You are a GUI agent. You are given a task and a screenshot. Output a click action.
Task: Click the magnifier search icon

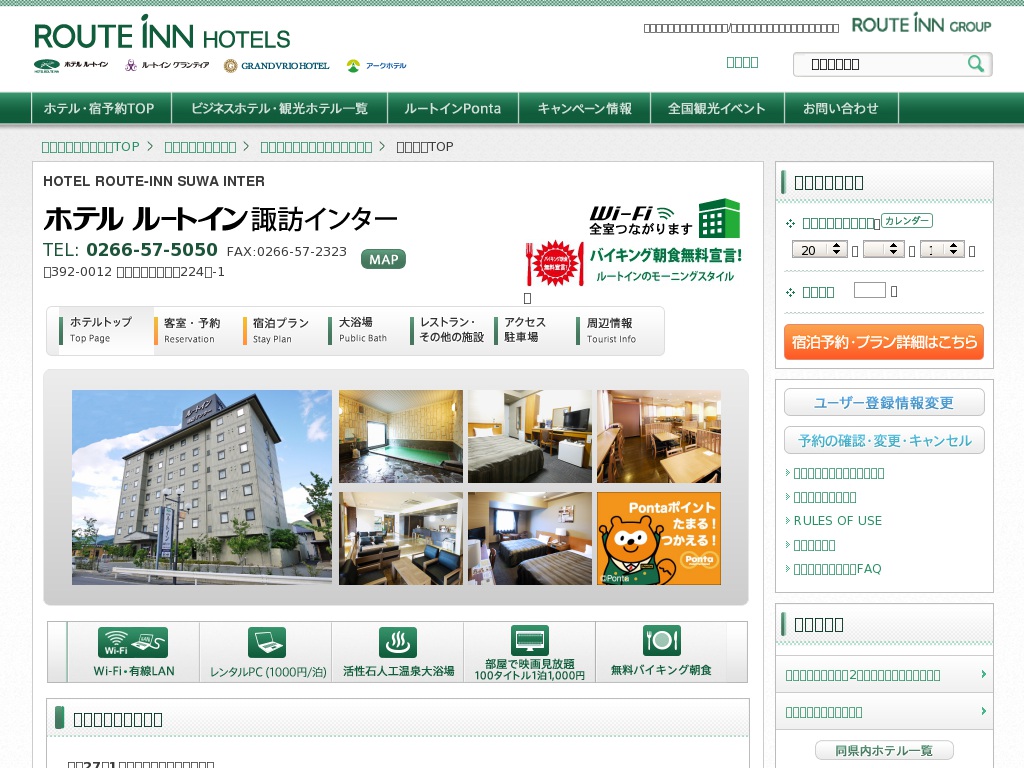coord(976,64)
